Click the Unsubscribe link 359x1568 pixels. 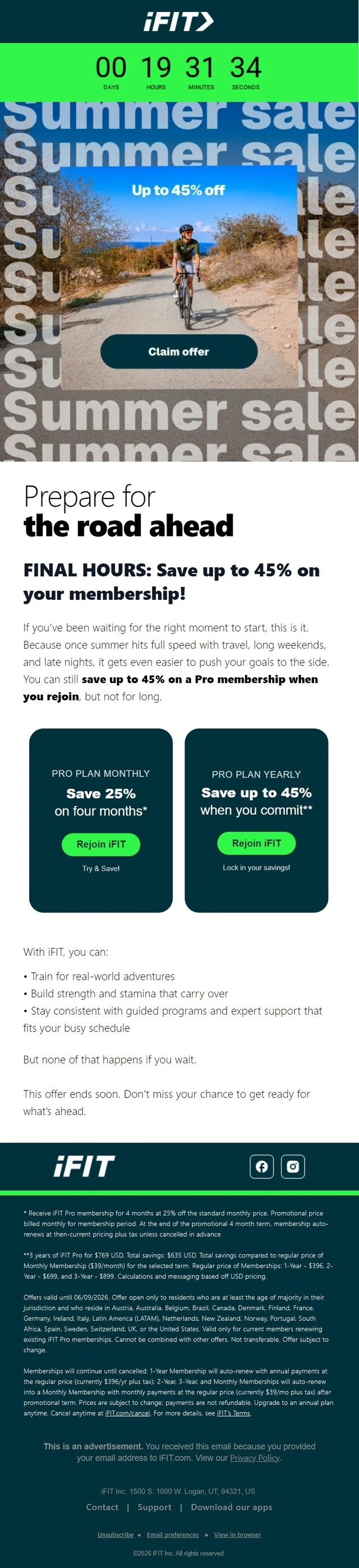coord(115,1534)
